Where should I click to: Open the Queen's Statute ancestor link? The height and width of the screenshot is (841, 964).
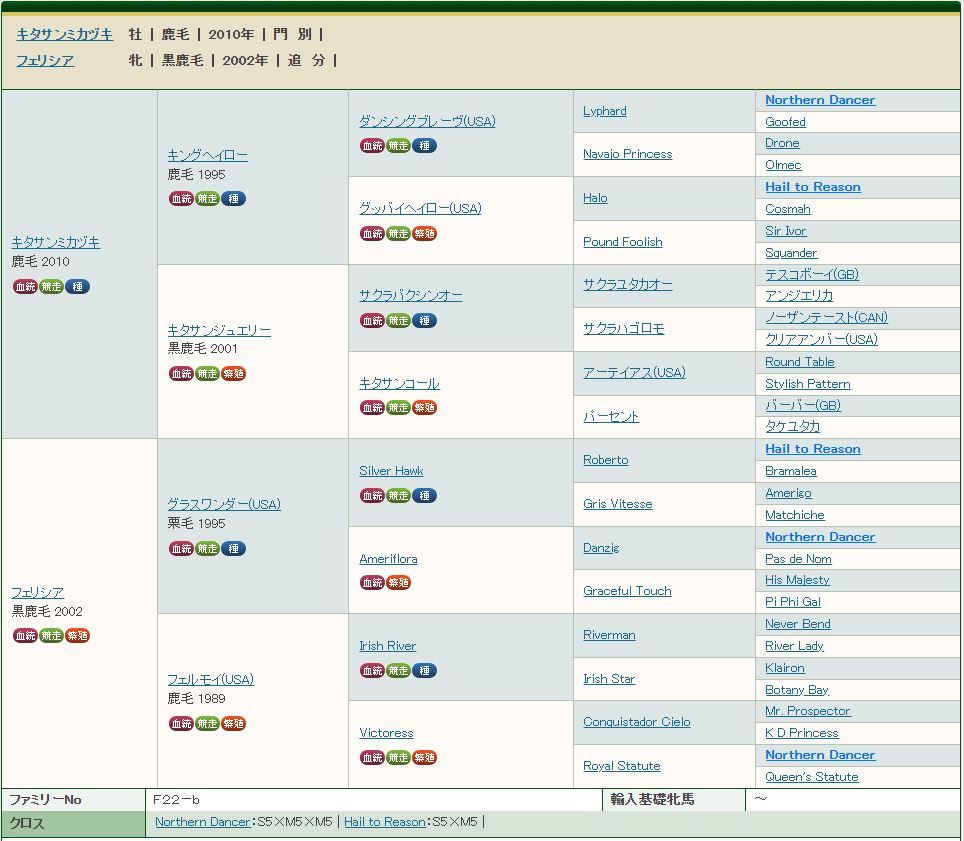coord(812,777)
